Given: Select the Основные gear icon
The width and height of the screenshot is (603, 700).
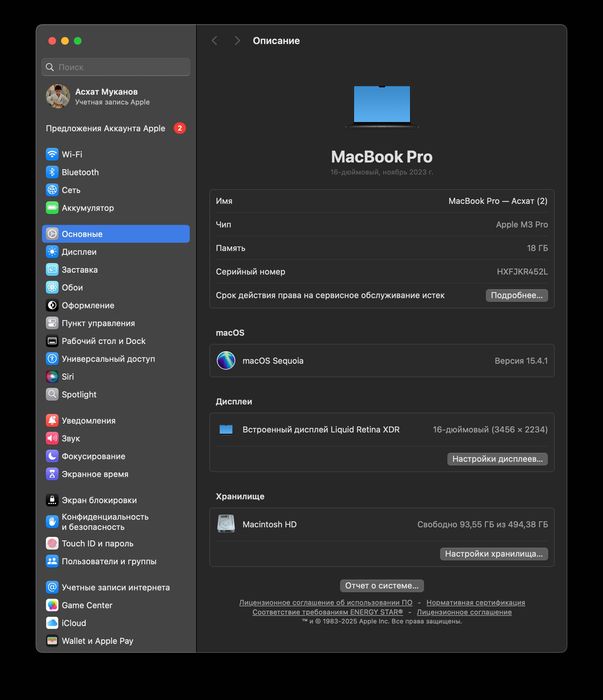Looking at the screenshot, I should pos(52,233).
